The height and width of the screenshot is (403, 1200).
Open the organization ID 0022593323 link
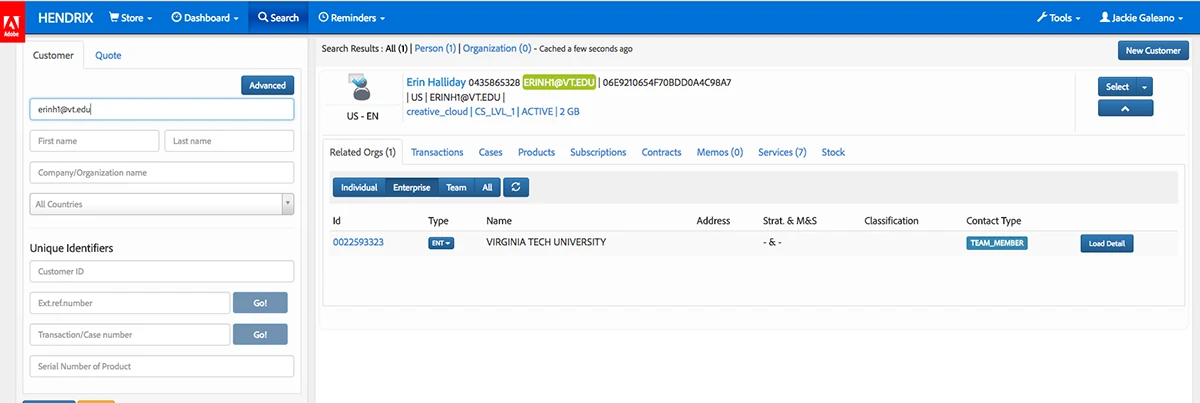pos(358,242)
